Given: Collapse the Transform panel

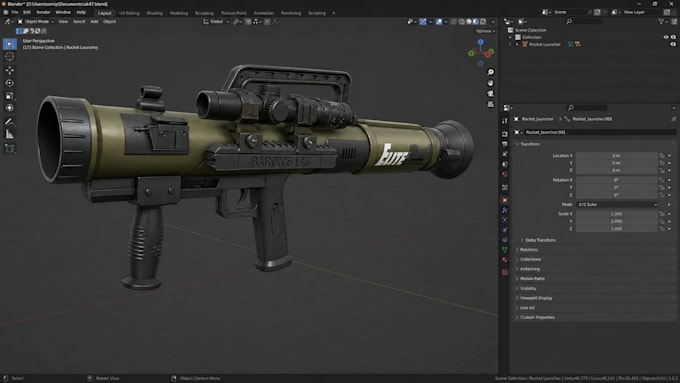Looking at the screenshot, I should click(x=529, y=144).
